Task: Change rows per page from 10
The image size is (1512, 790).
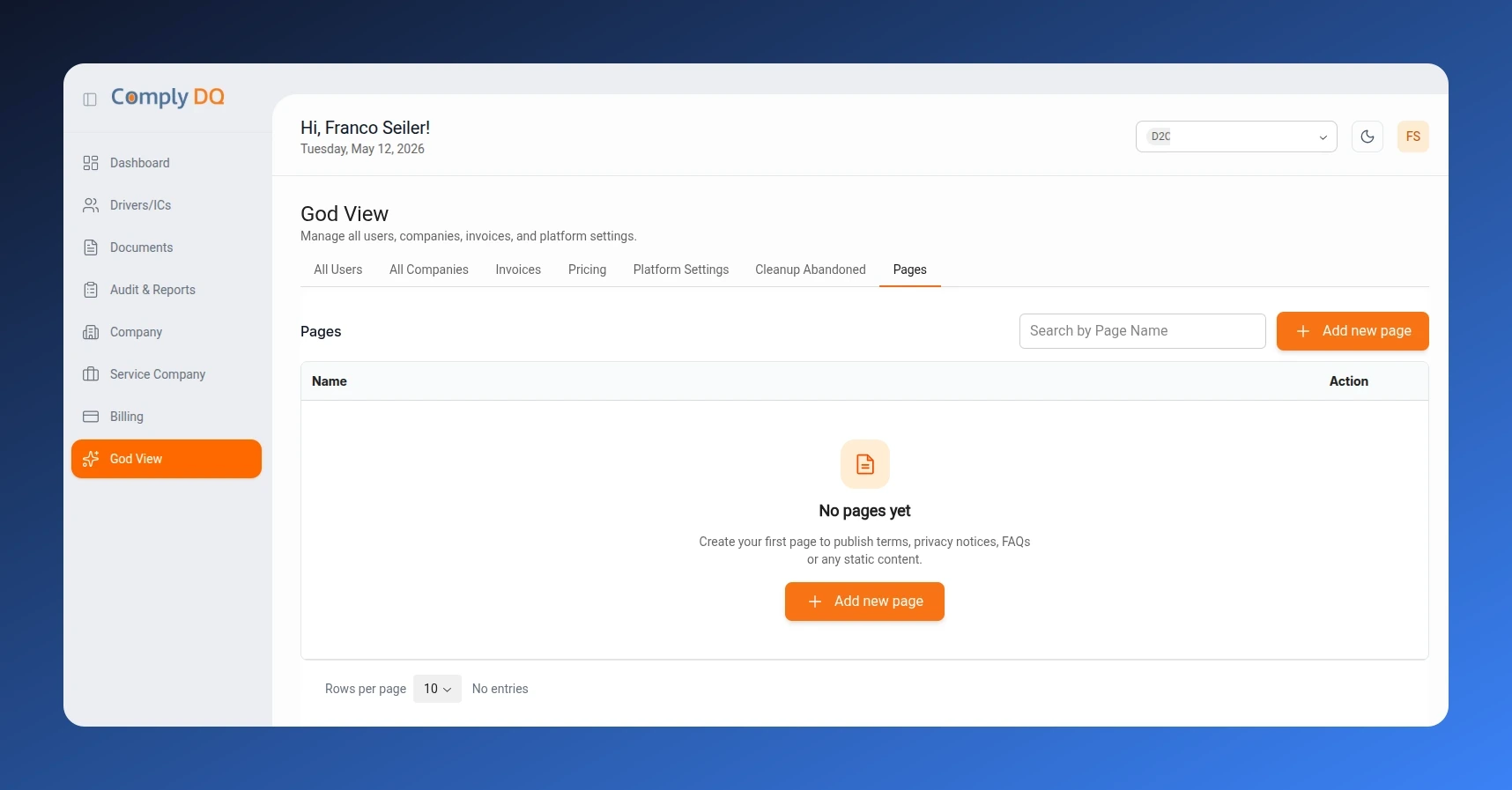Action: [437, 689]
